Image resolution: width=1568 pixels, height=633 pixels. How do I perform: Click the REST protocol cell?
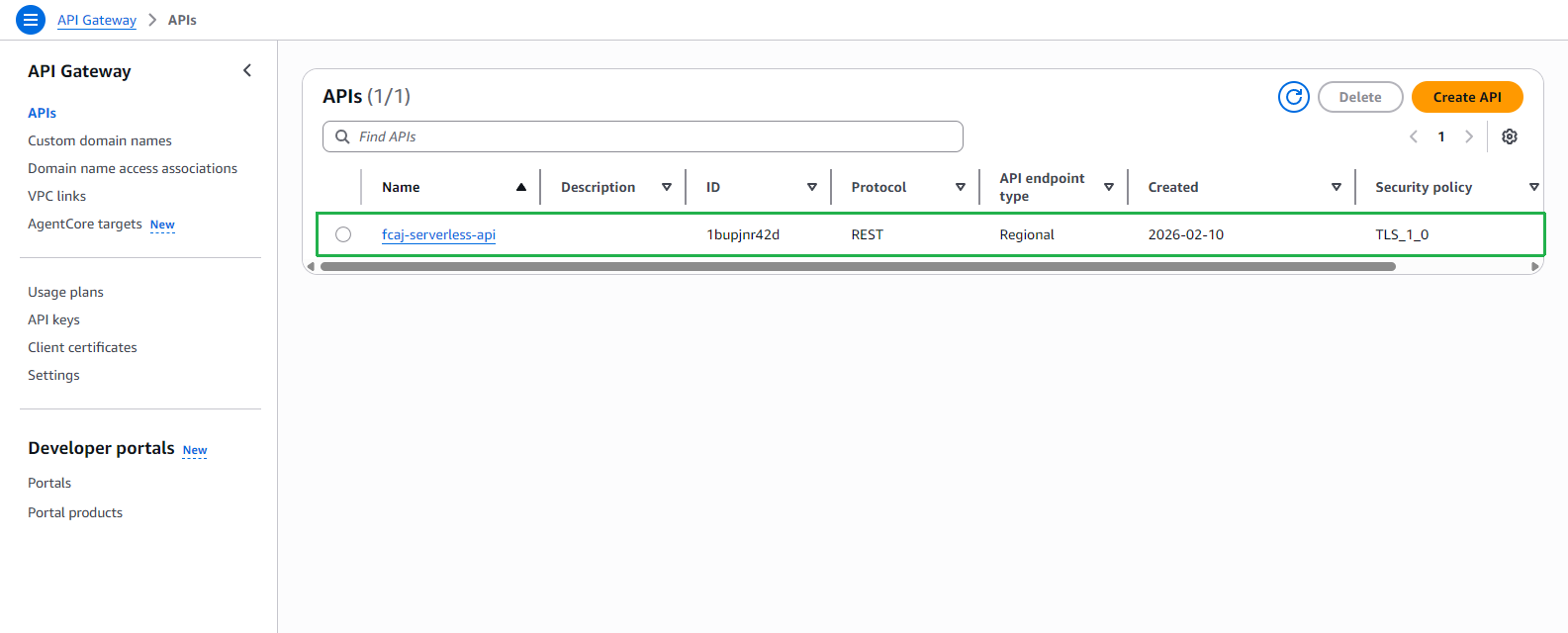point(868,234)
